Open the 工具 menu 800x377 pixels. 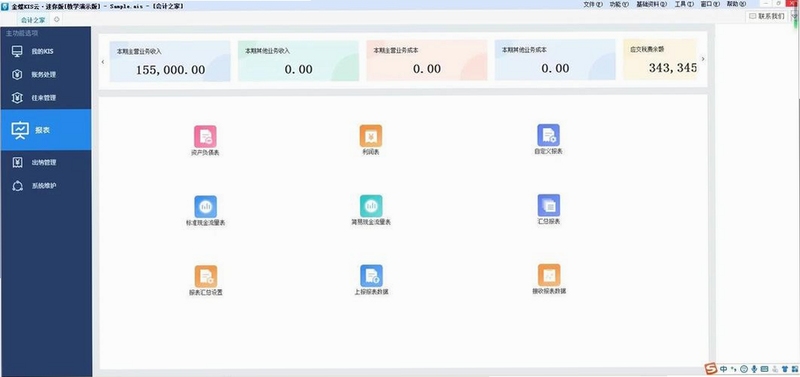pyautogui.click(x=684, y=4)
